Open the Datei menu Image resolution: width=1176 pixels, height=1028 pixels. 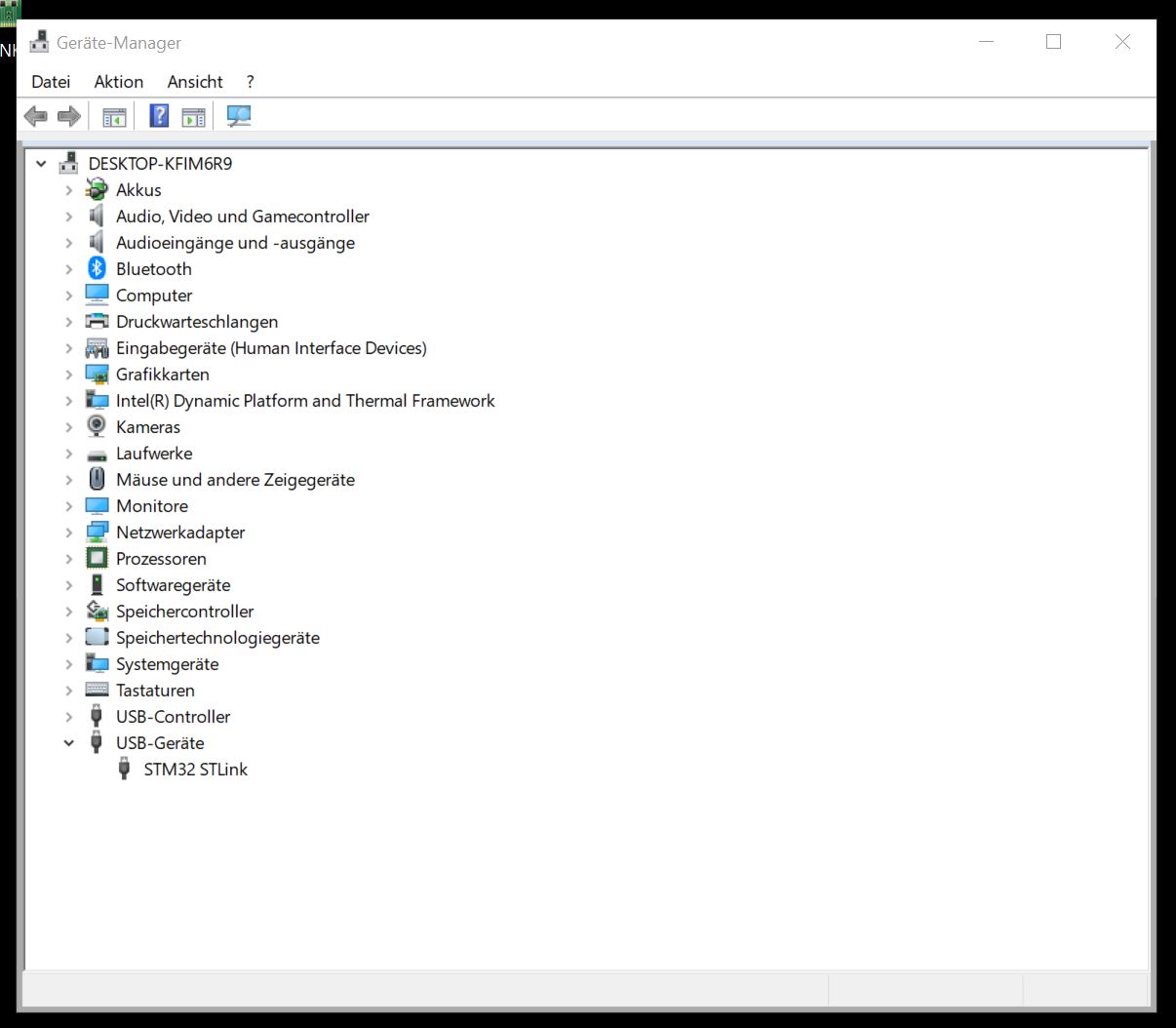click(51, 82)
